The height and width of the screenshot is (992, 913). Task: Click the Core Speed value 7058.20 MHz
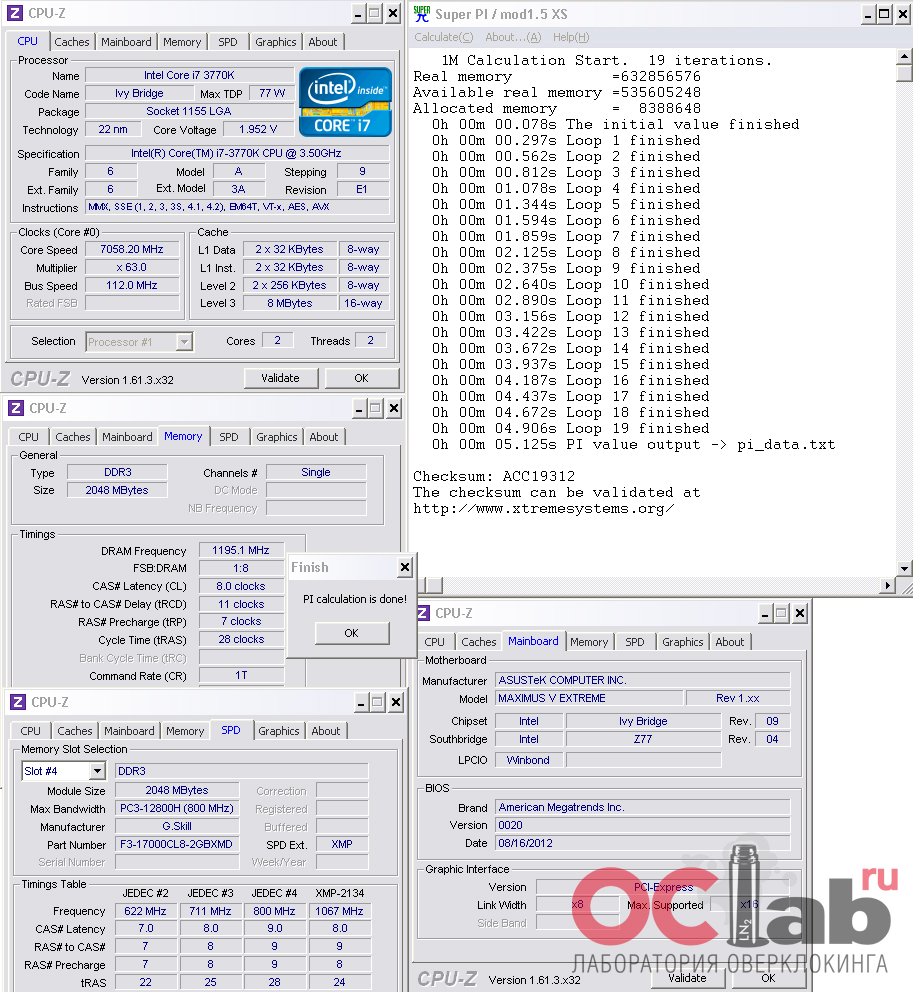point(132,249)
